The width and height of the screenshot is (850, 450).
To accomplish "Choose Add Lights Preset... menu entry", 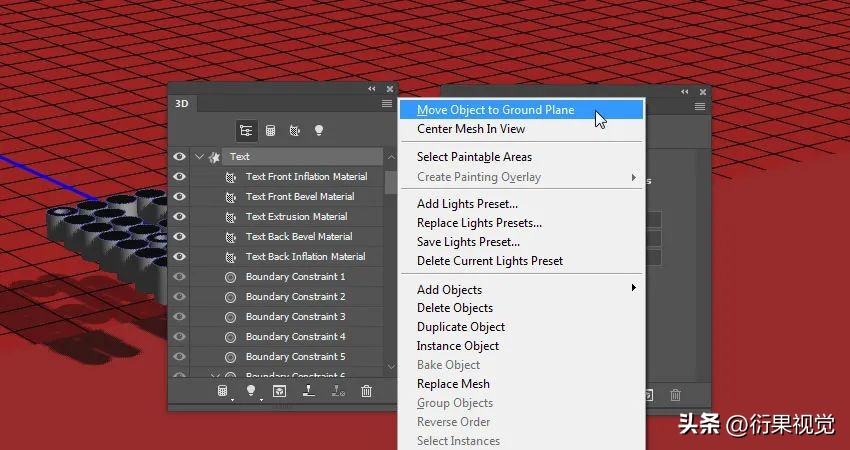I will (521, 204).
